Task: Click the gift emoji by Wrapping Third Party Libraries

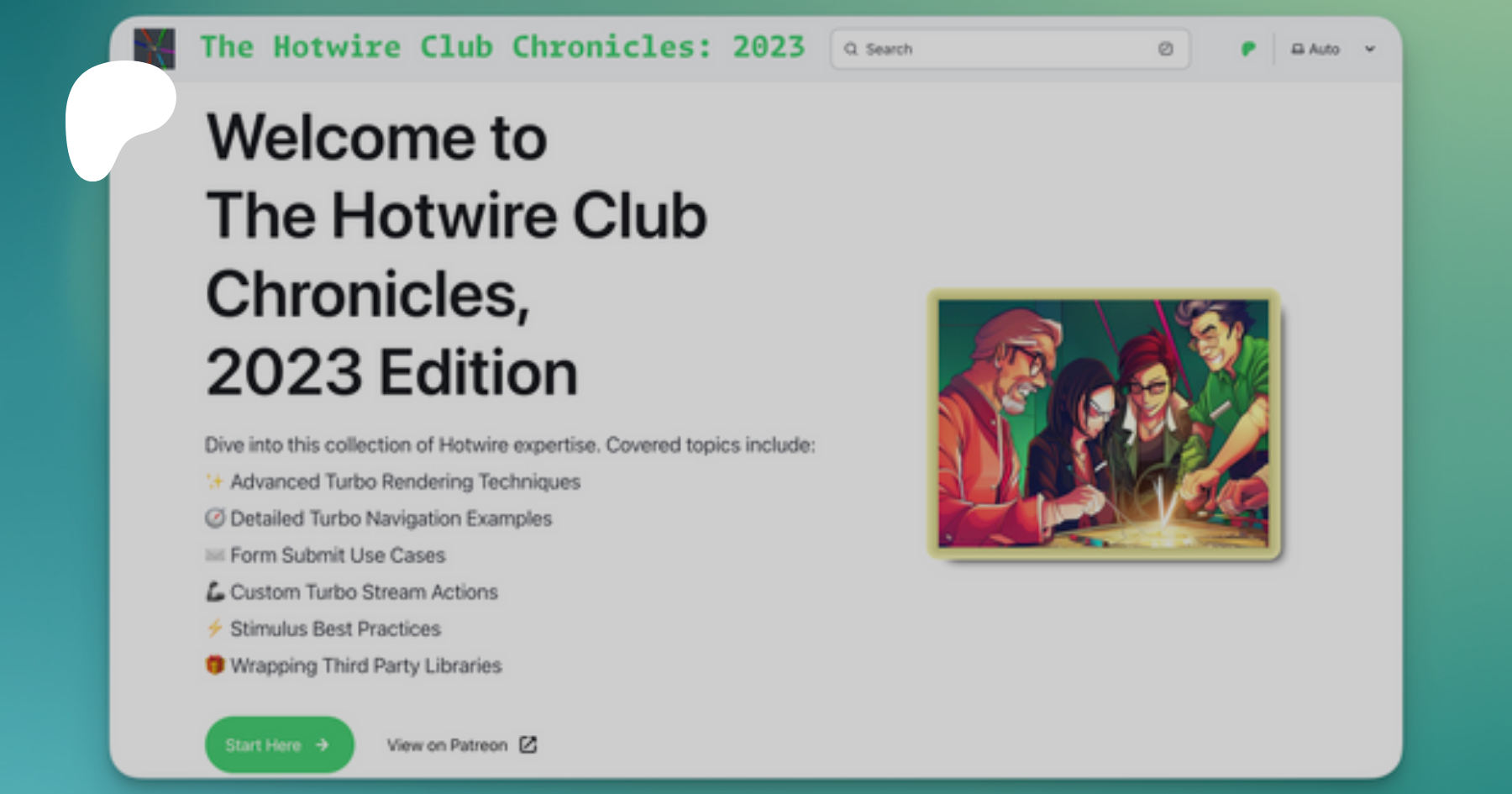Action: point(215,665)
